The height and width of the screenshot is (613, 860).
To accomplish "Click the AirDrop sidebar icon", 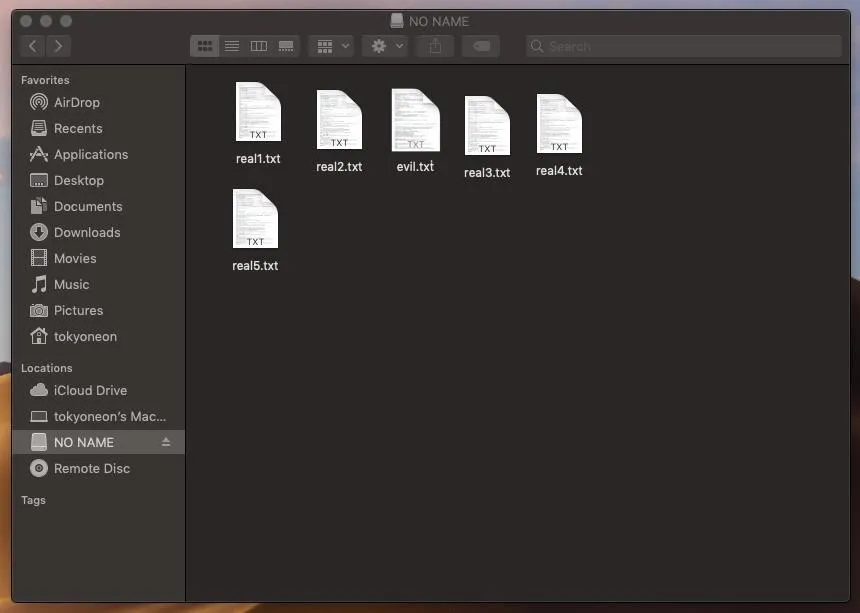I will [x=39, y=102].
